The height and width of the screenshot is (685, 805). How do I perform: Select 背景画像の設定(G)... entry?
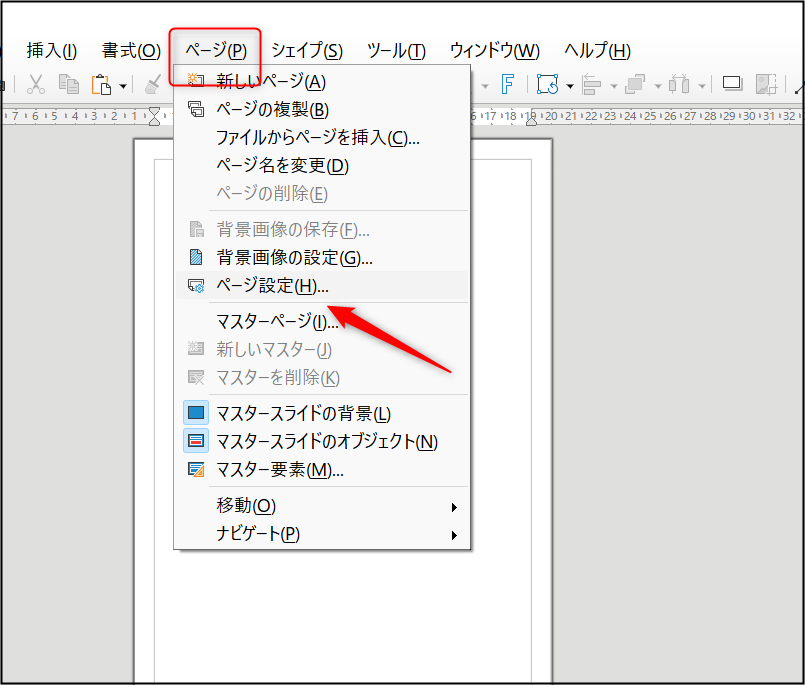[322, 257]
